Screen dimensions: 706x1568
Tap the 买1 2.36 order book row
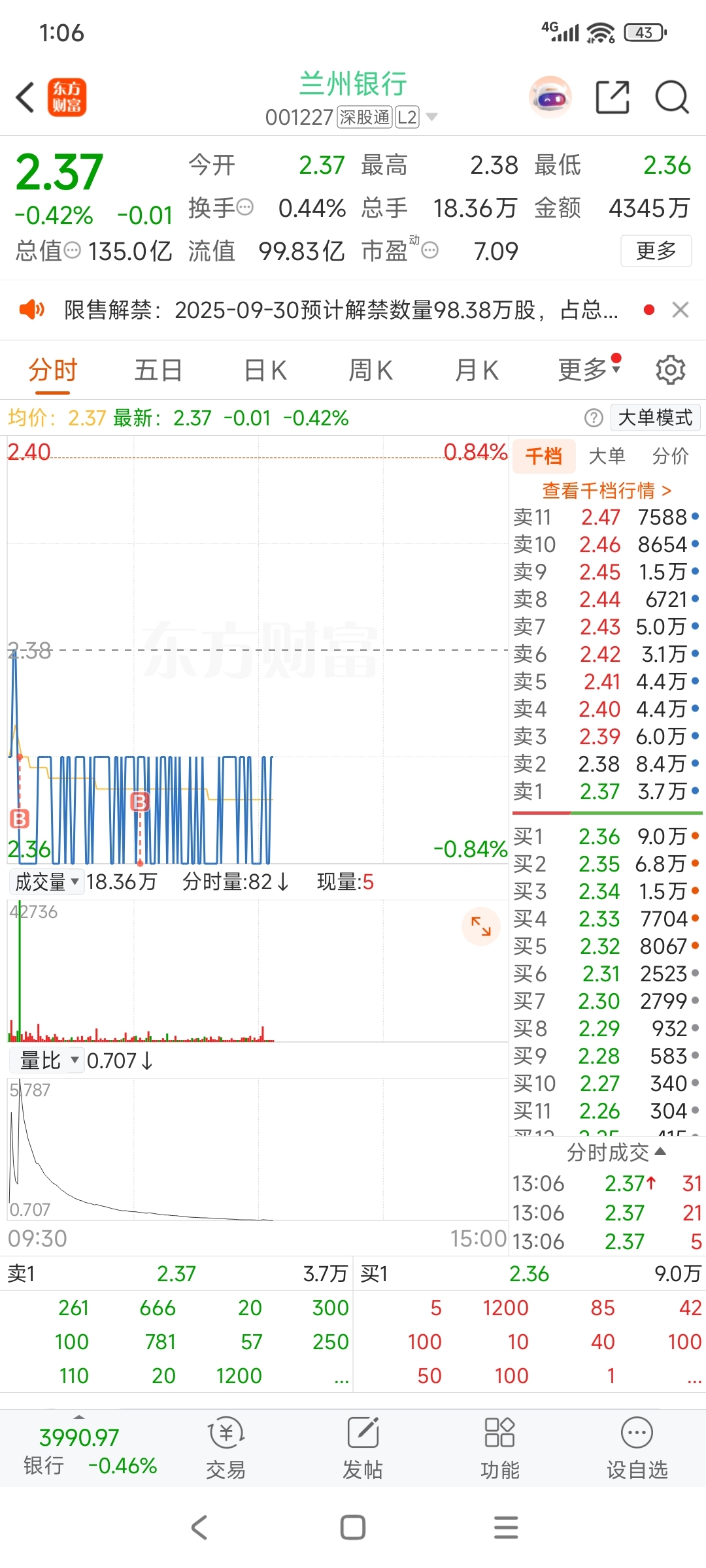click(607, 836)
